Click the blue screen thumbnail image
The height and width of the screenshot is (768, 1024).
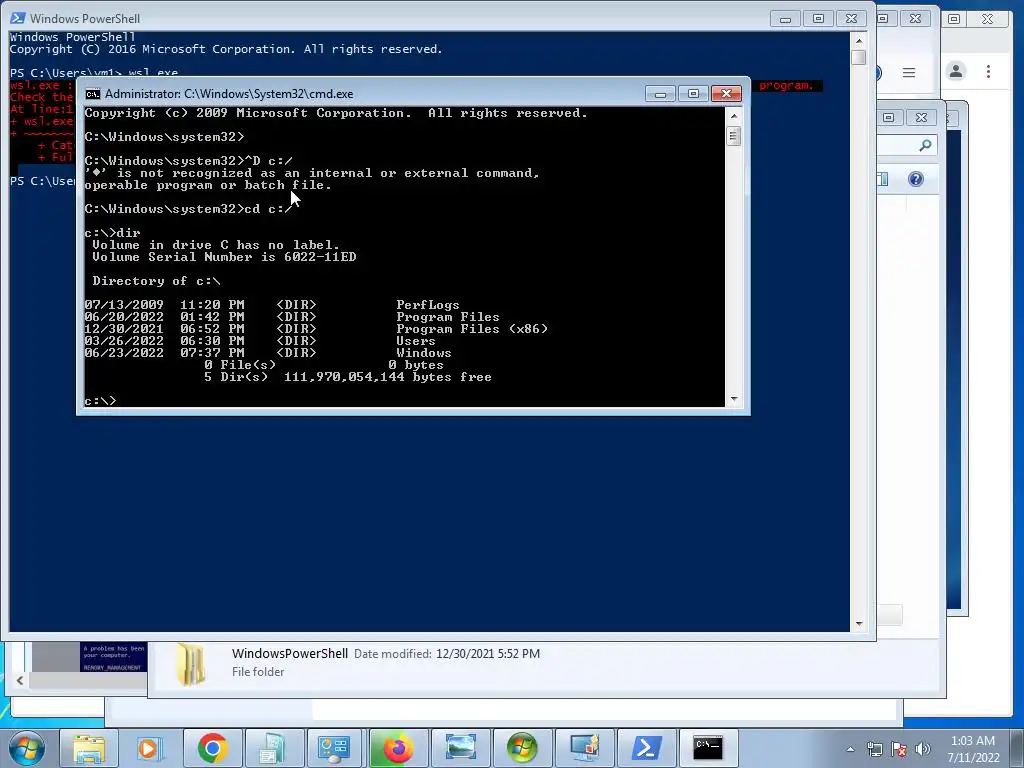[114, 657]
